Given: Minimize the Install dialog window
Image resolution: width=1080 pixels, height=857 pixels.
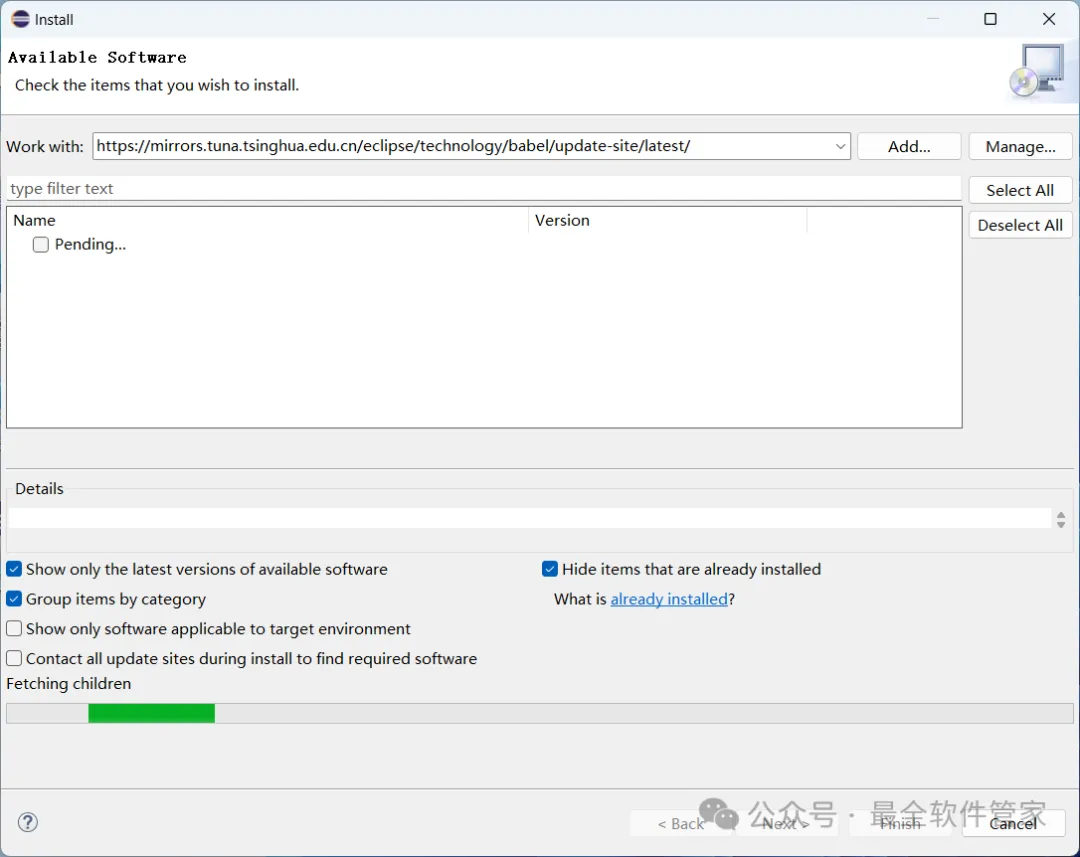Looking at the screenshot, I should coord(932,19).
